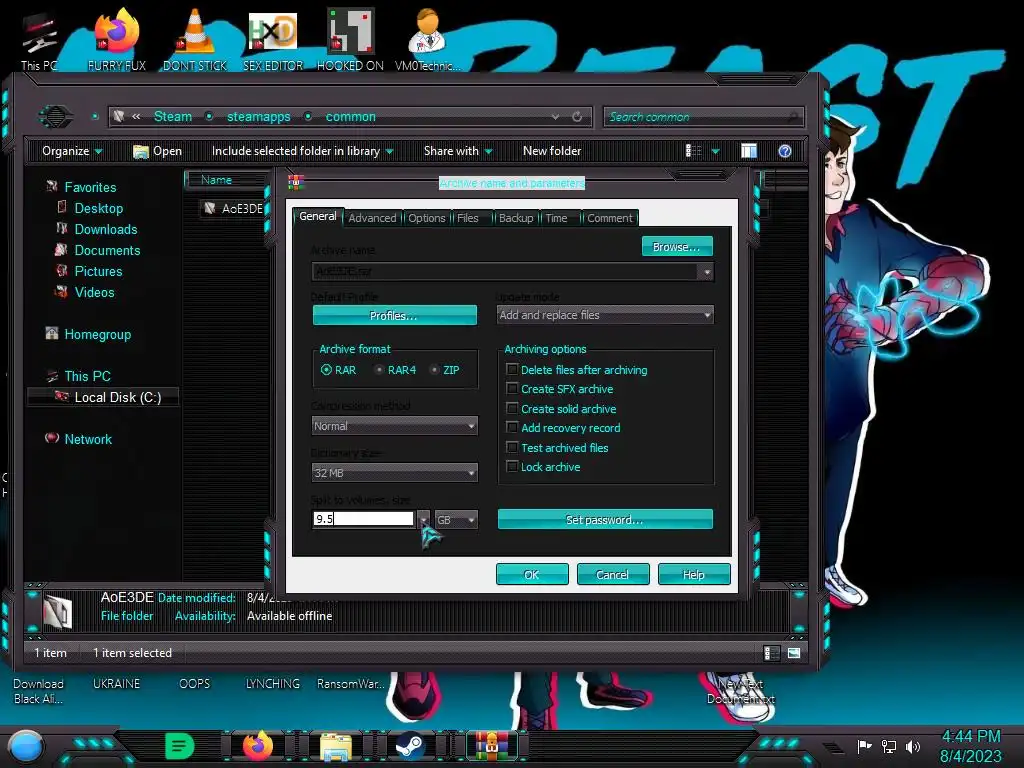Open WinRAR from the taskbar
Screen dimensions: 1024x768
(492, 746)
